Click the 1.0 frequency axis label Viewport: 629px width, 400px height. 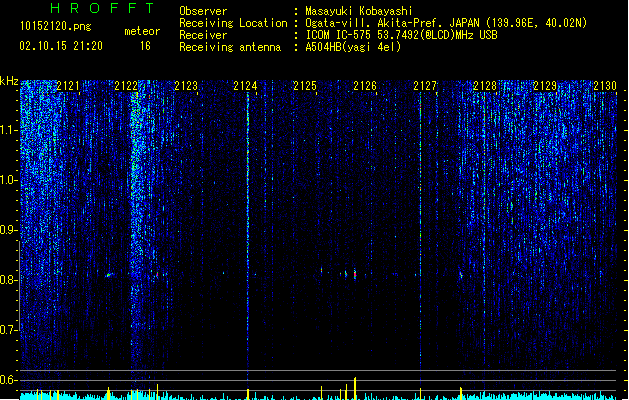pos(9,180)
